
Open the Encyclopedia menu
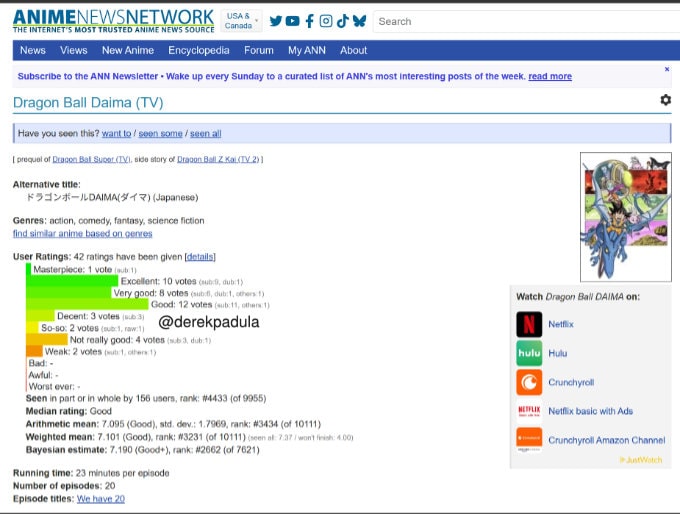(x=198, y=50)
